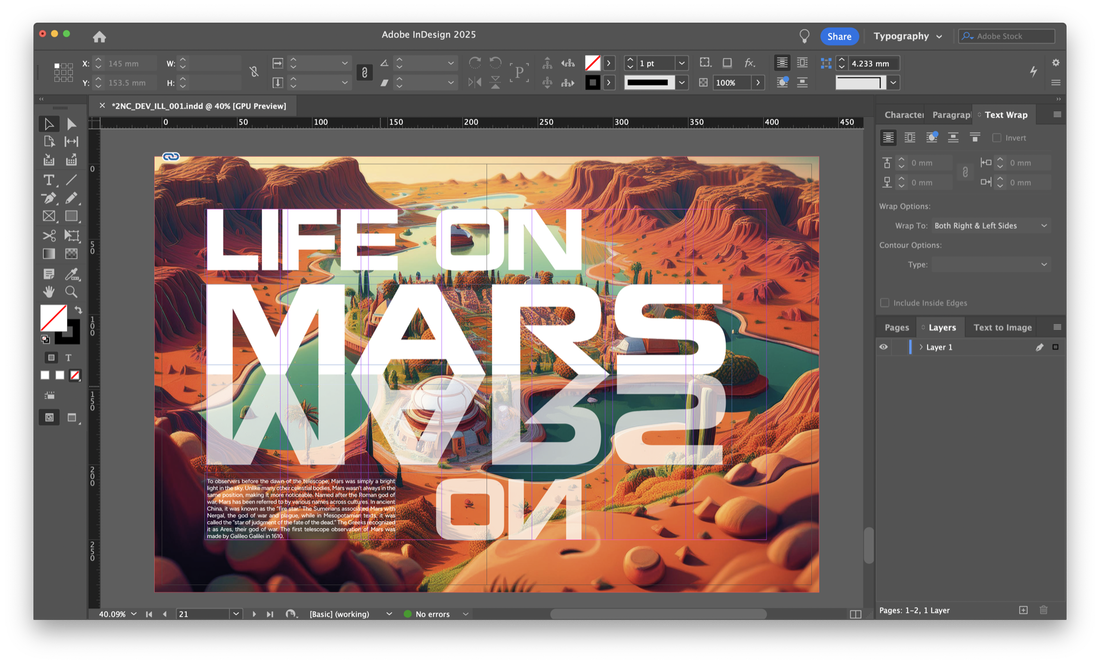1100x664 pixels.
Task: Open control panel settings gear
Action: 1056,62
